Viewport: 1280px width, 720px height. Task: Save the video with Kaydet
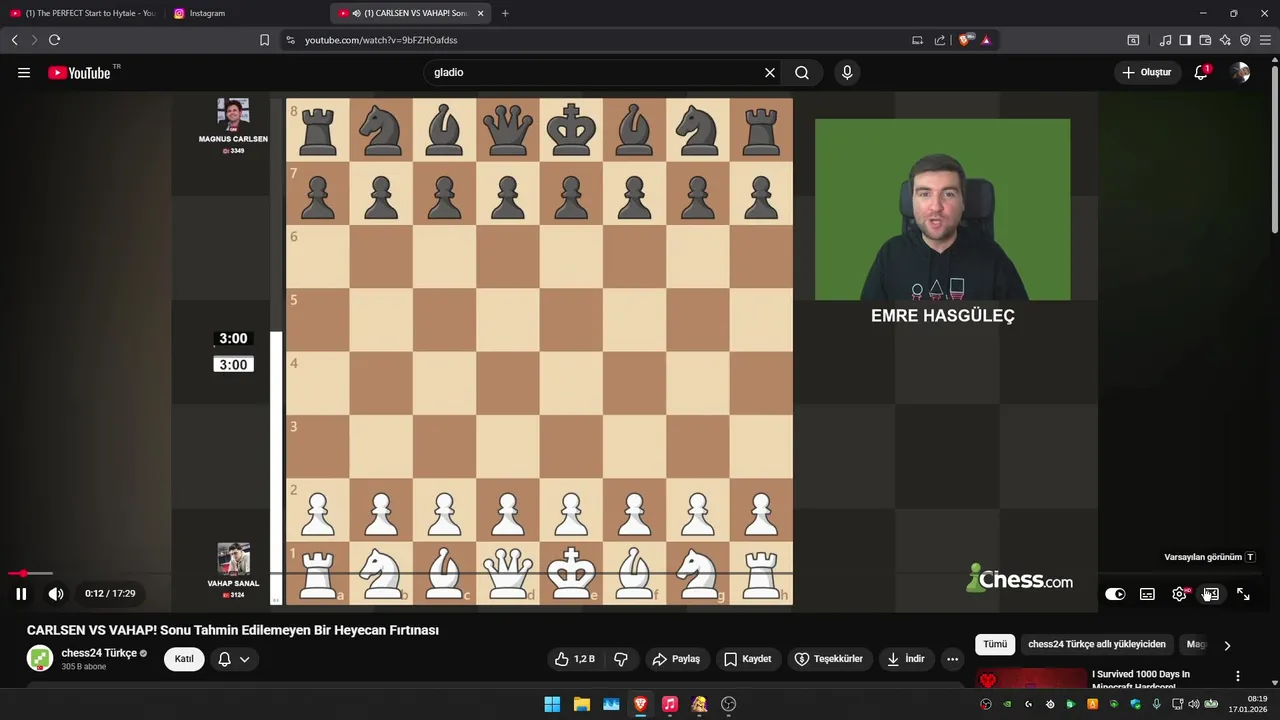[x=748, y=659]
